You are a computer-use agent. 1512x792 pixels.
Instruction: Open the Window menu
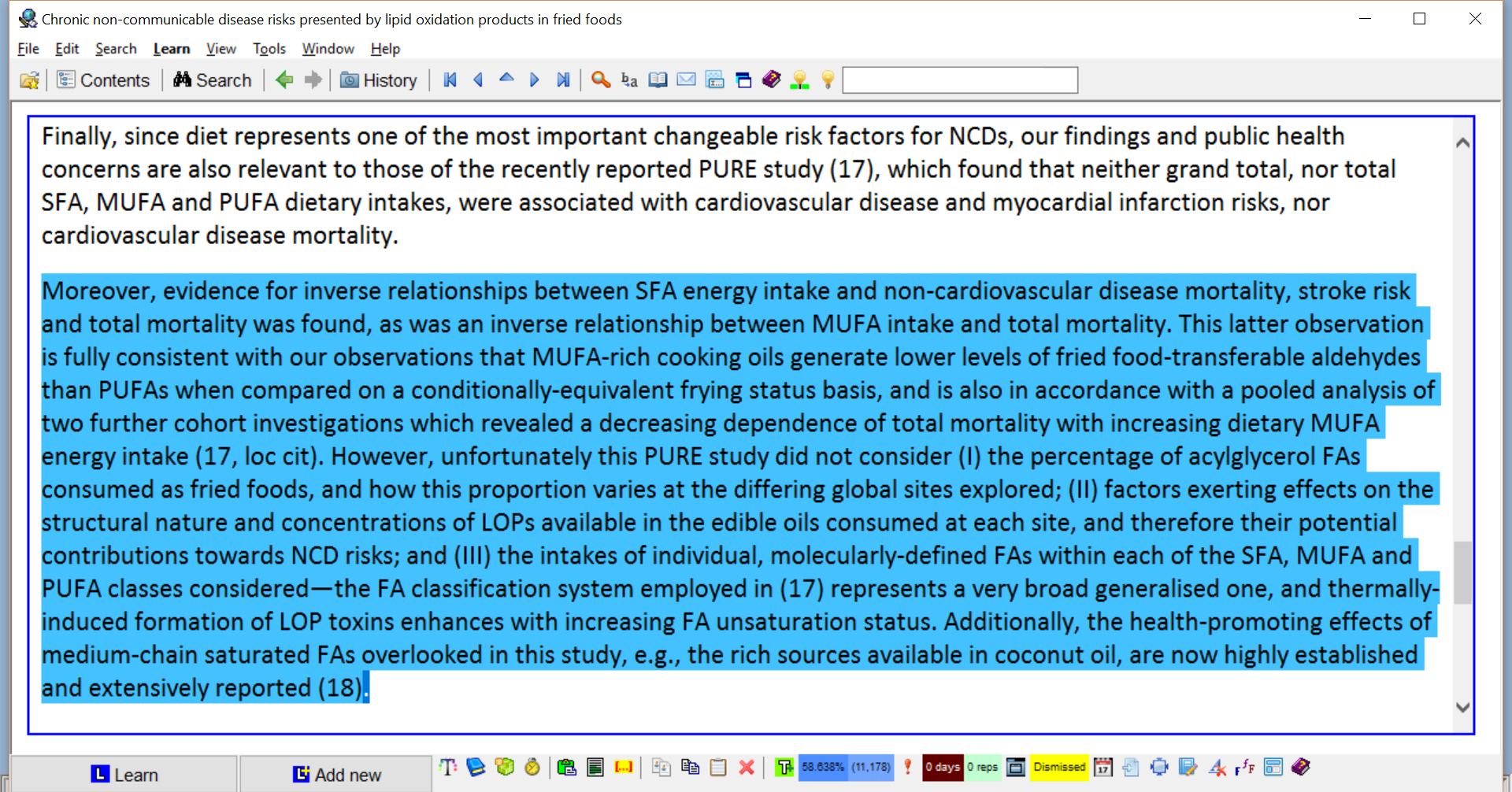click(x=328, y=49)
